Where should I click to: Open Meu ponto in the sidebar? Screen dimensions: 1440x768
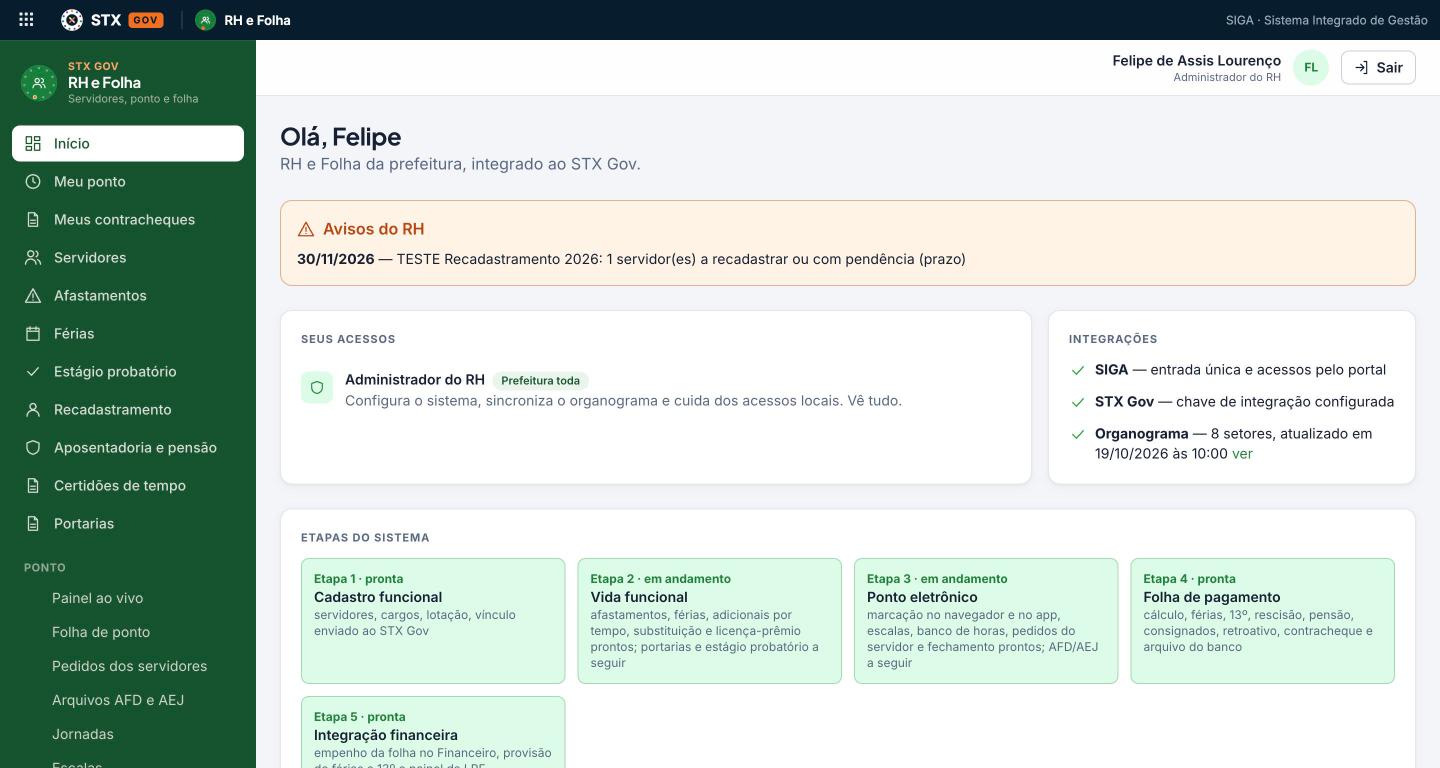point(128,182)
